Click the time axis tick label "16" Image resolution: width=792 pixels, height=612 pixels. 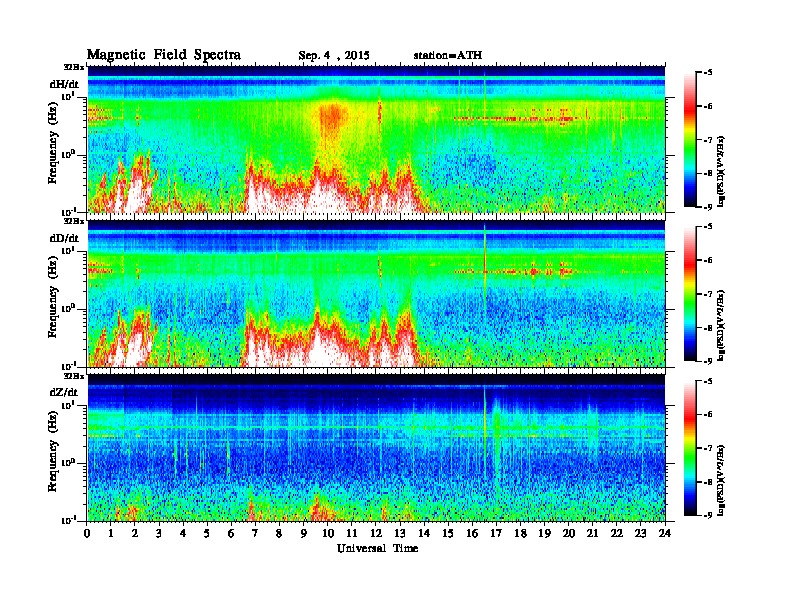point(472,533)
